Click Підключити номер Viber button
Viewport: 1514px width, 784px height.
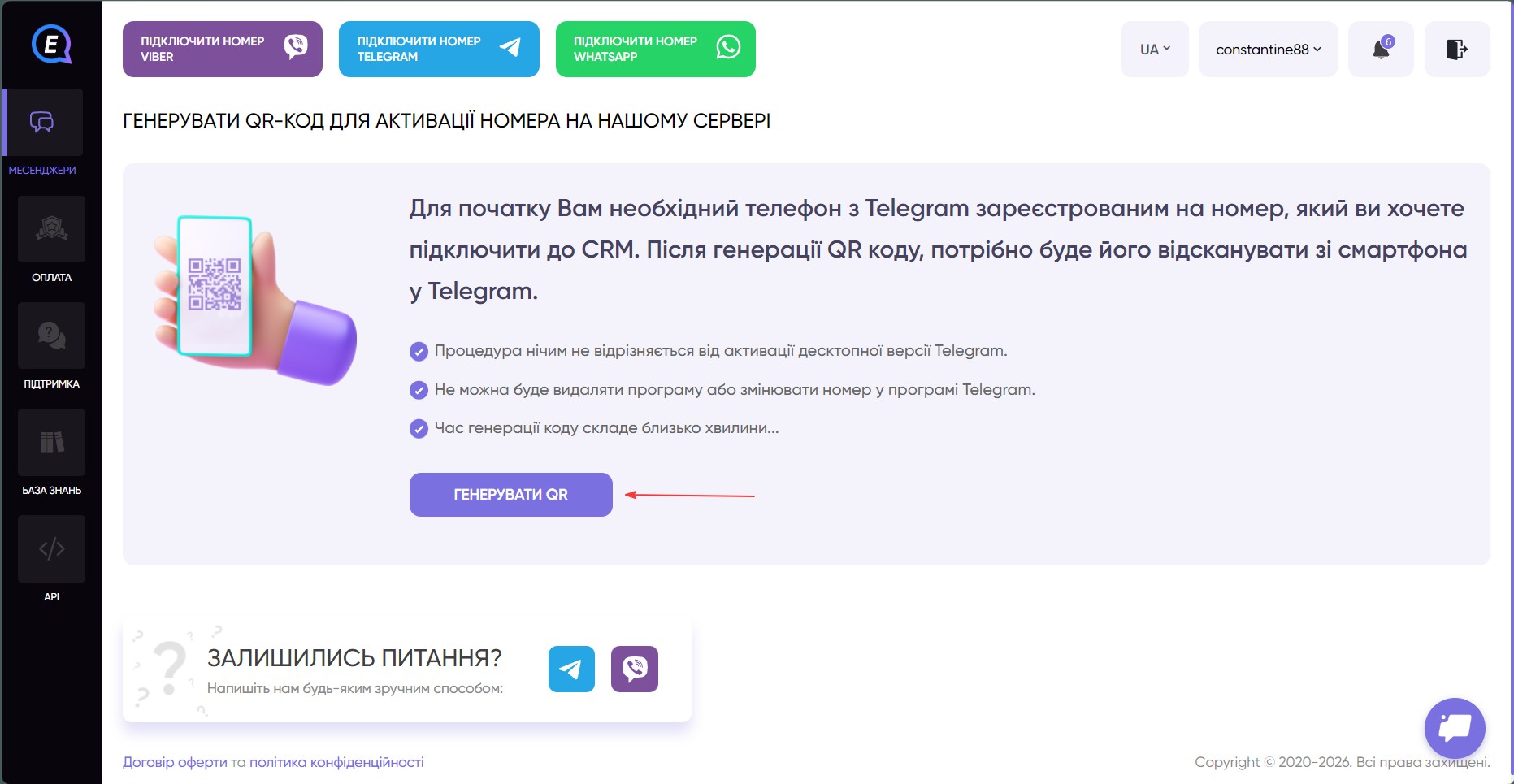pyautogui.click(x=223, y=49)
